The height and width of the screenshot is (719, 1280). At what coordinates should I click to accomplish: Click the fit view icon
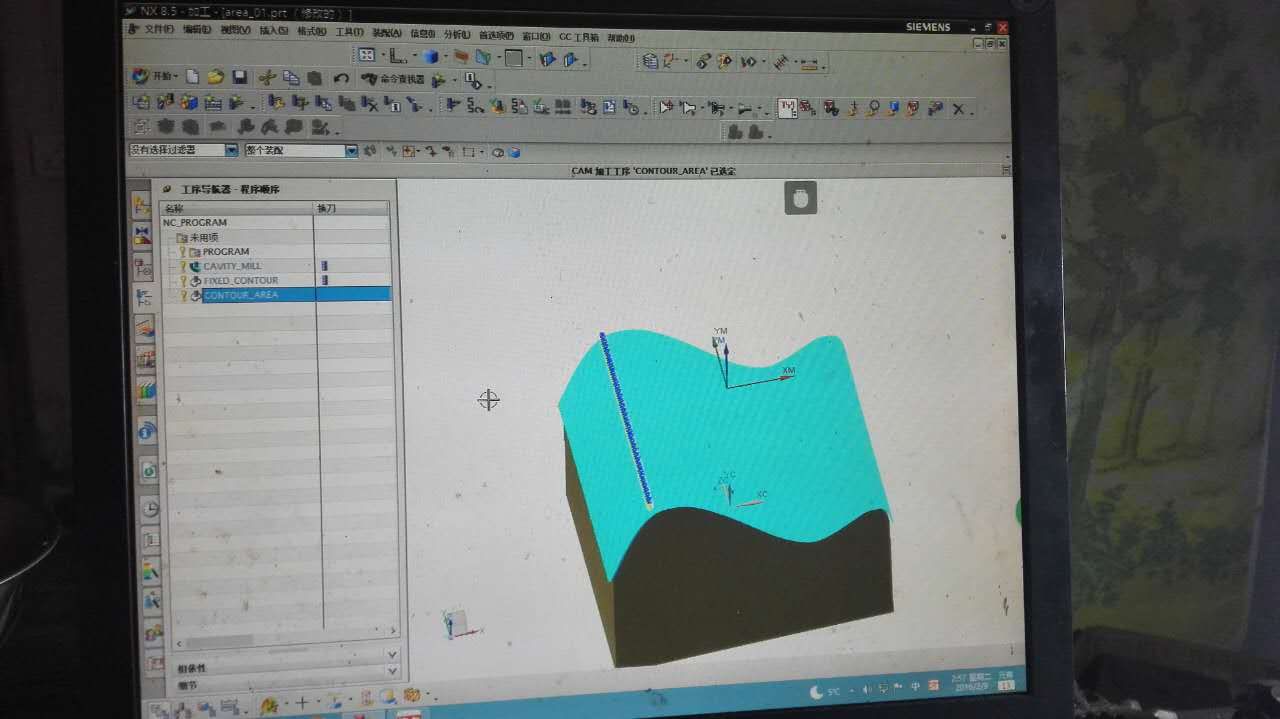pos(367,56)
